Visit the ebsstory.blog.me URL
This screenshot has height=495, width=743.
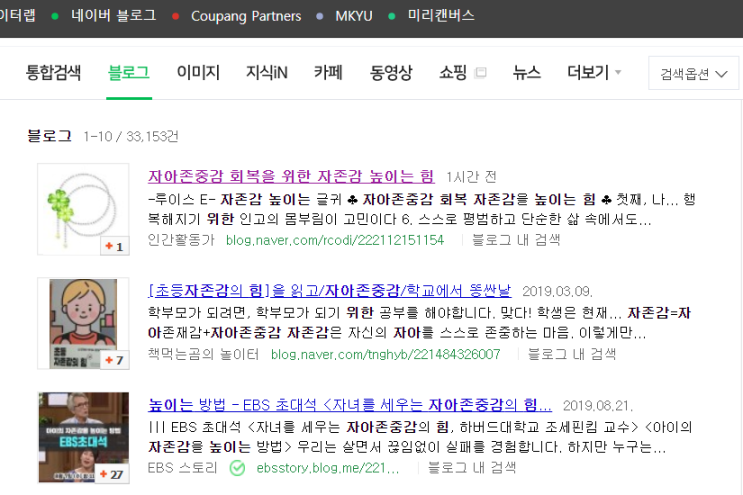pos(328,468)
